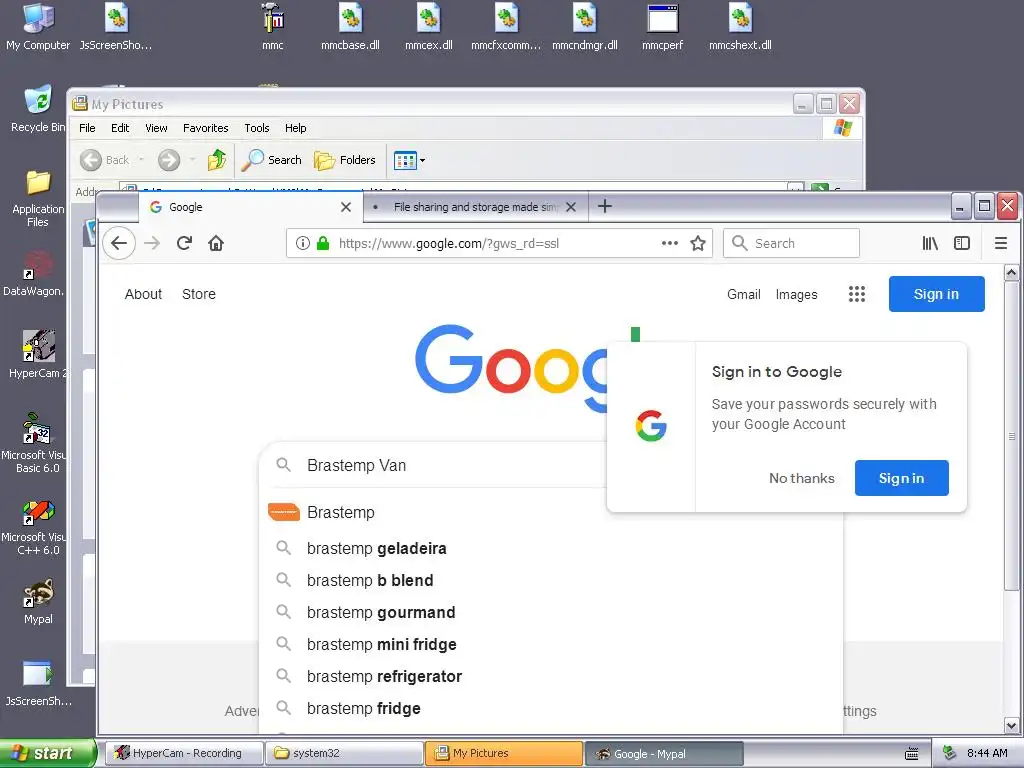1024x768 pixels.
Task: Open My Computer desktop icon
Action: tap(38, 27)
